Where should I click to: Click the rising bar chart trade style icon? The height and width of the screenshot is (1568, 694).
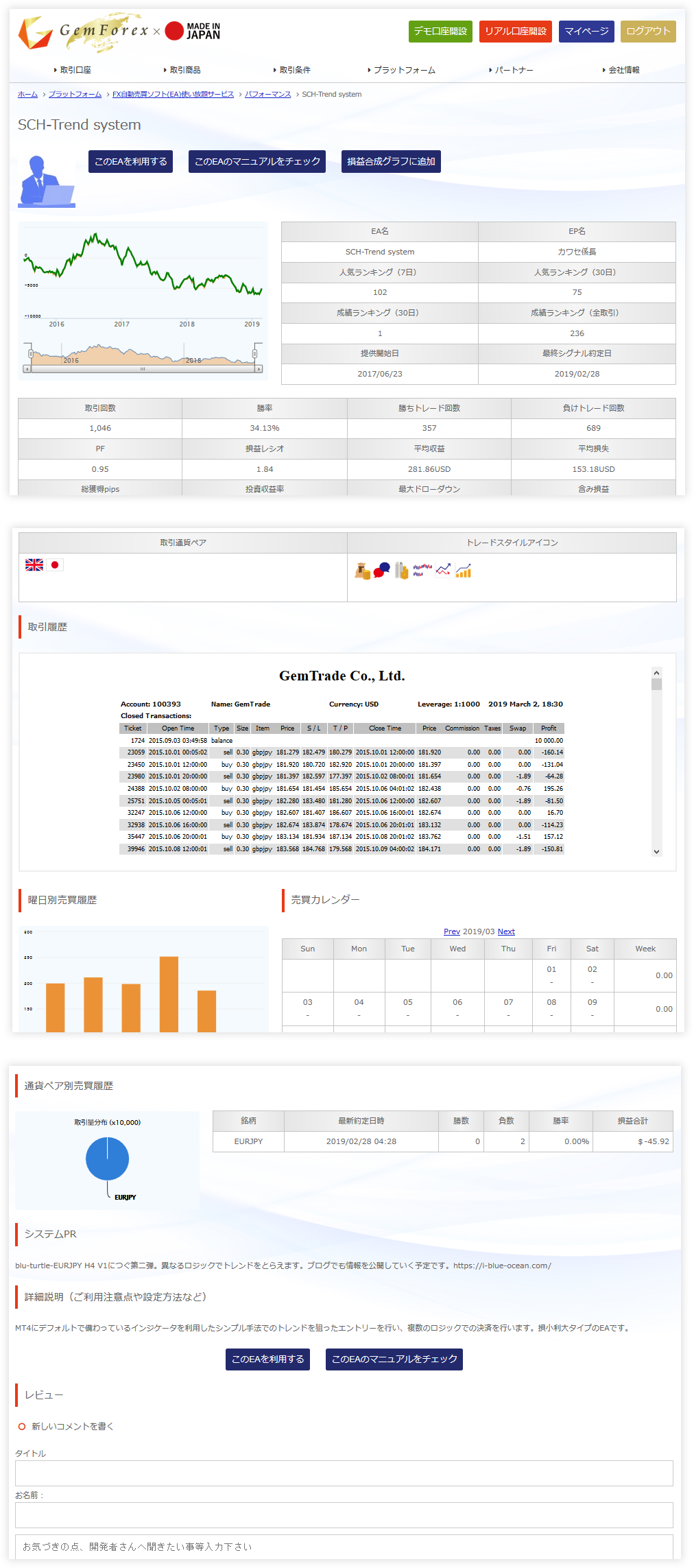point(464,571)
